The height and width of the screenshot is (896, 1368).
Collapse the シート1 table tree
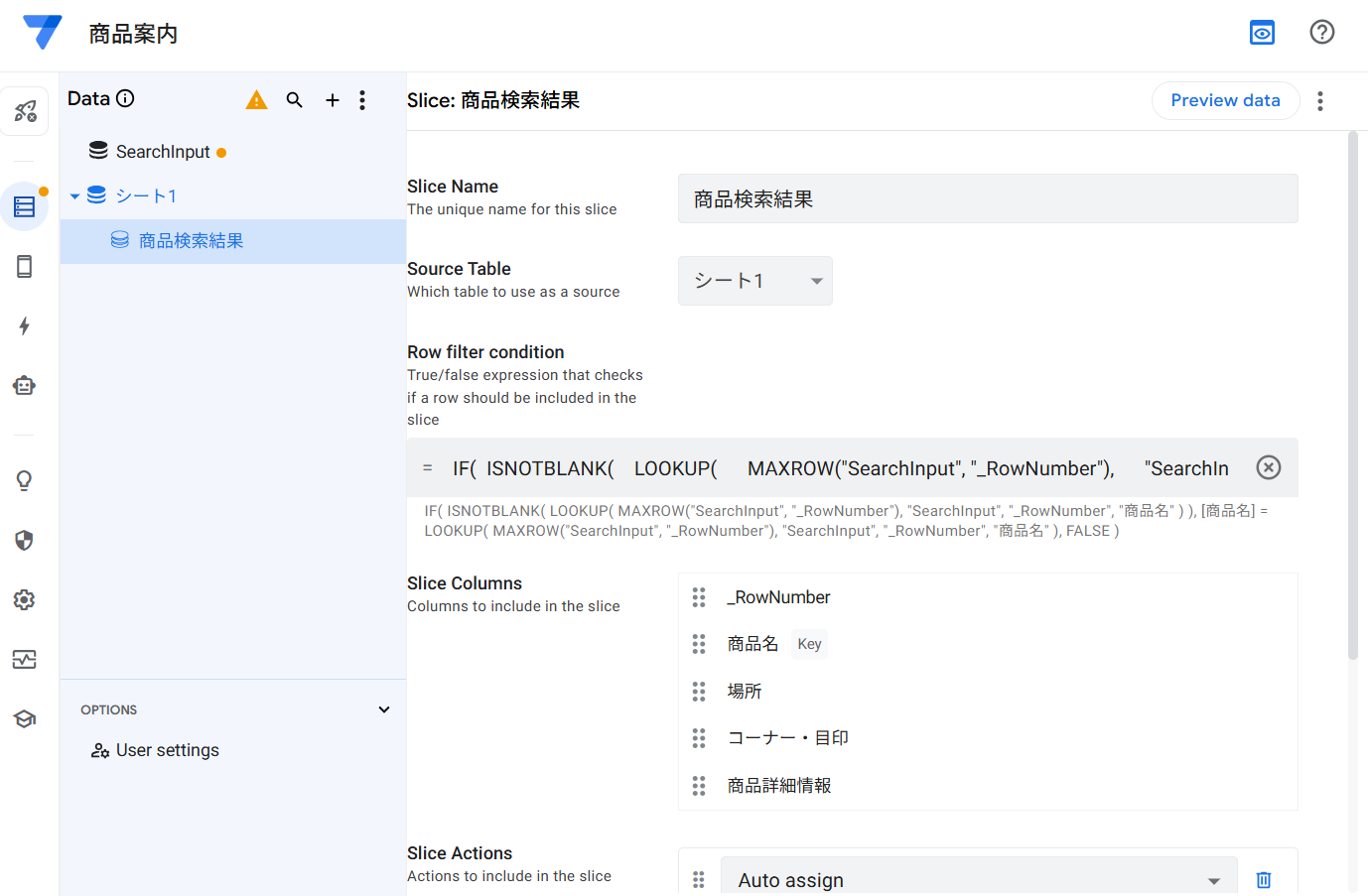(x=74, y=196)
